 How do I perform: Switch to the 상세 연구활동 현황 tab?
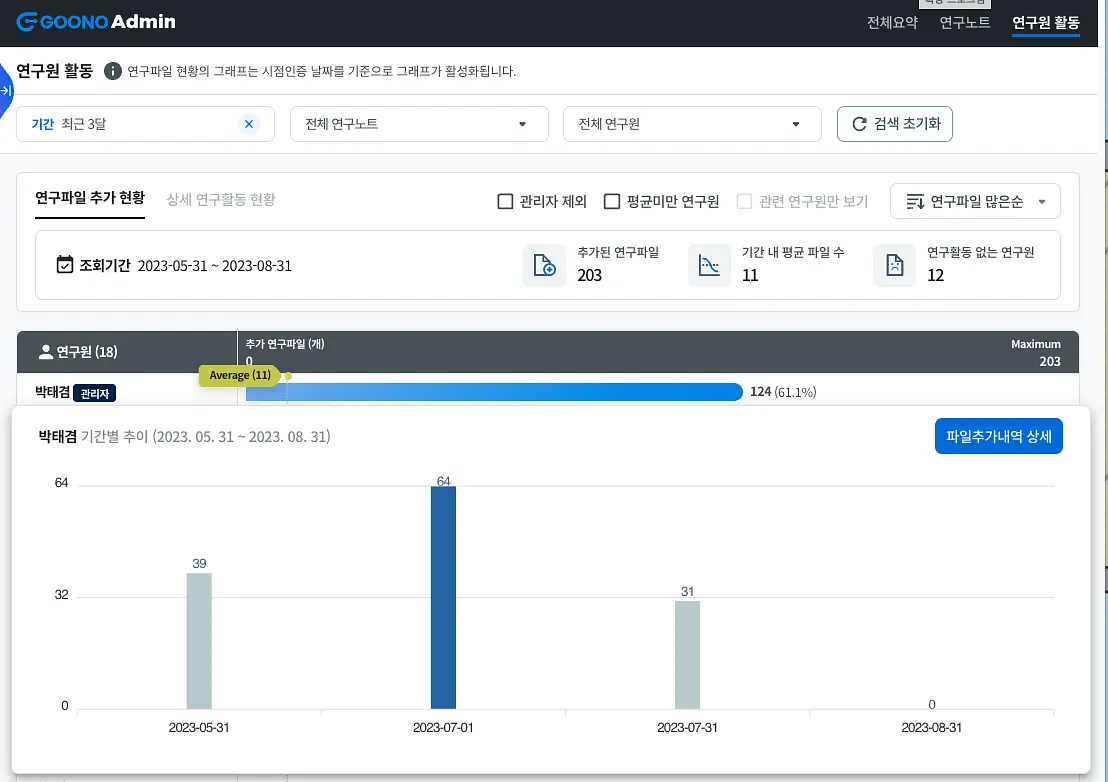pyautogui.click(x=221, y=200)
